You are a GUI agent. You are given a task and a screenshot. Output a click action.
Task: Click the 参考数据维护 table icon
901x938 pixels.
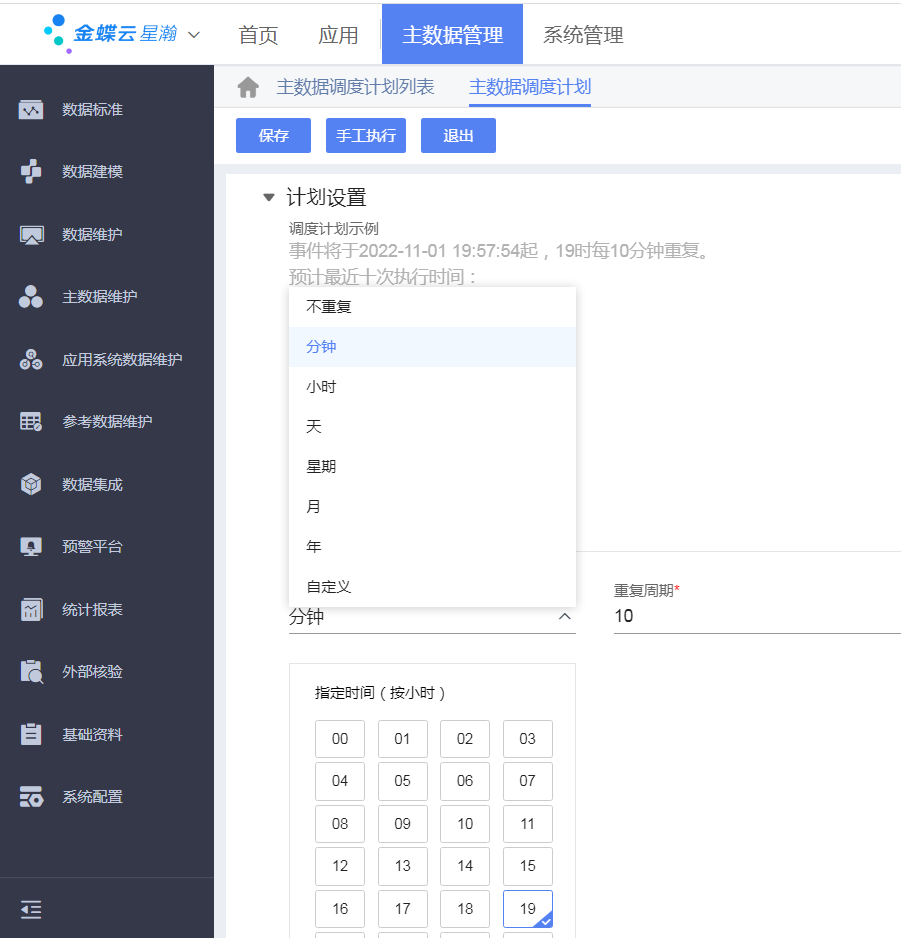pyautogui.click(x=31, y=422)
